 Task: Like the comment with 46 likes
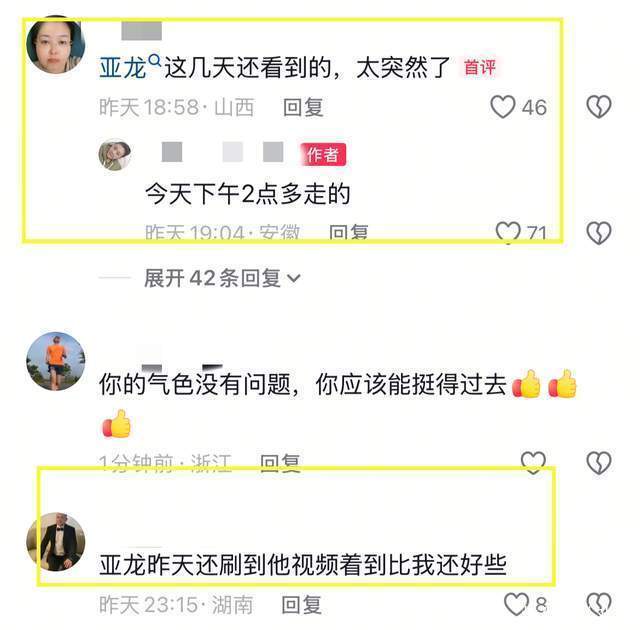click(x=502, y=107)
